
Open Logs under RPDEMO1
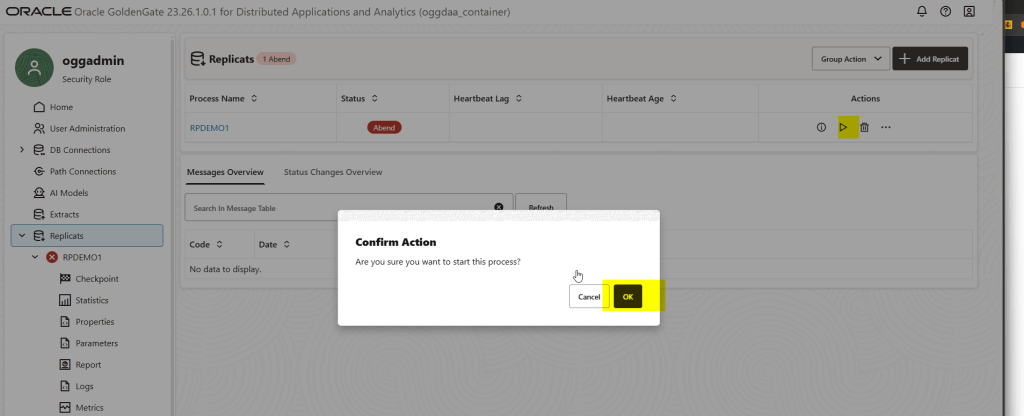pos(84,387)
